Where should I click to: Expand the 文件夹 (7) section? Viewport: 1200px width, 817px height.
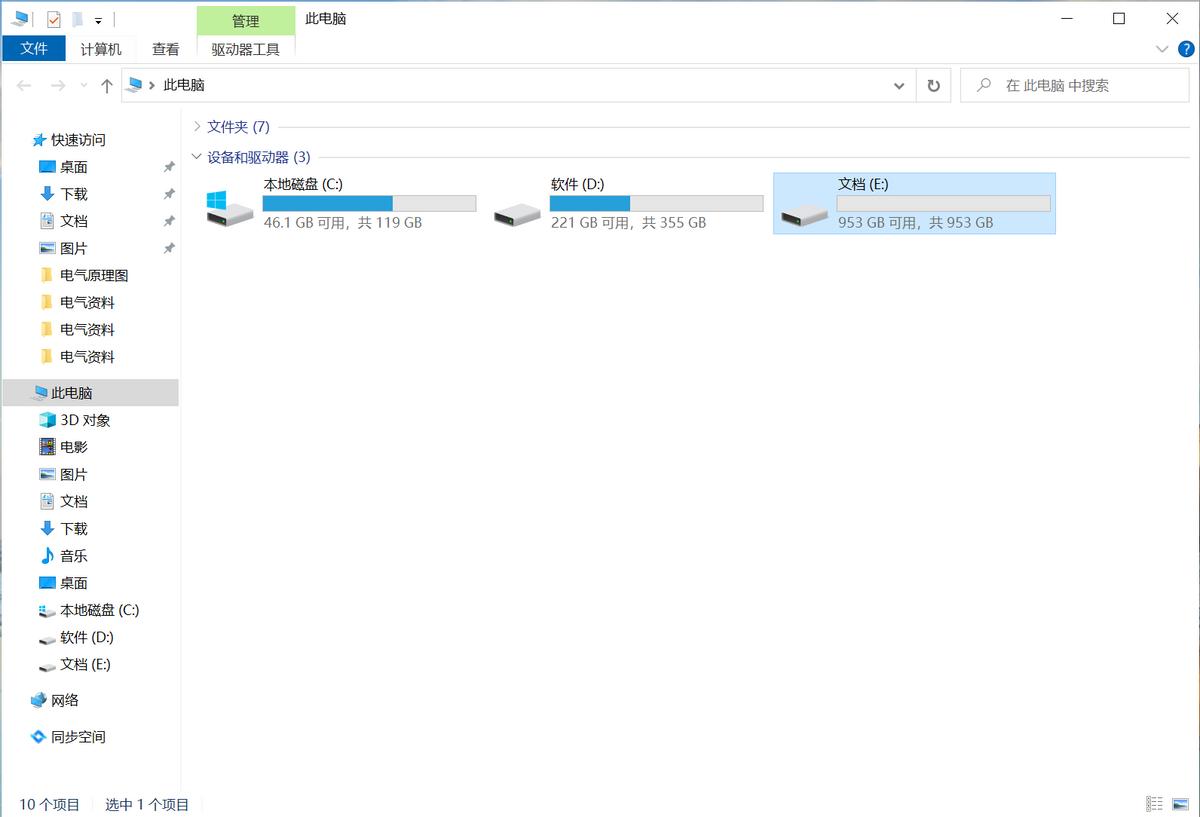click(196, 127)
